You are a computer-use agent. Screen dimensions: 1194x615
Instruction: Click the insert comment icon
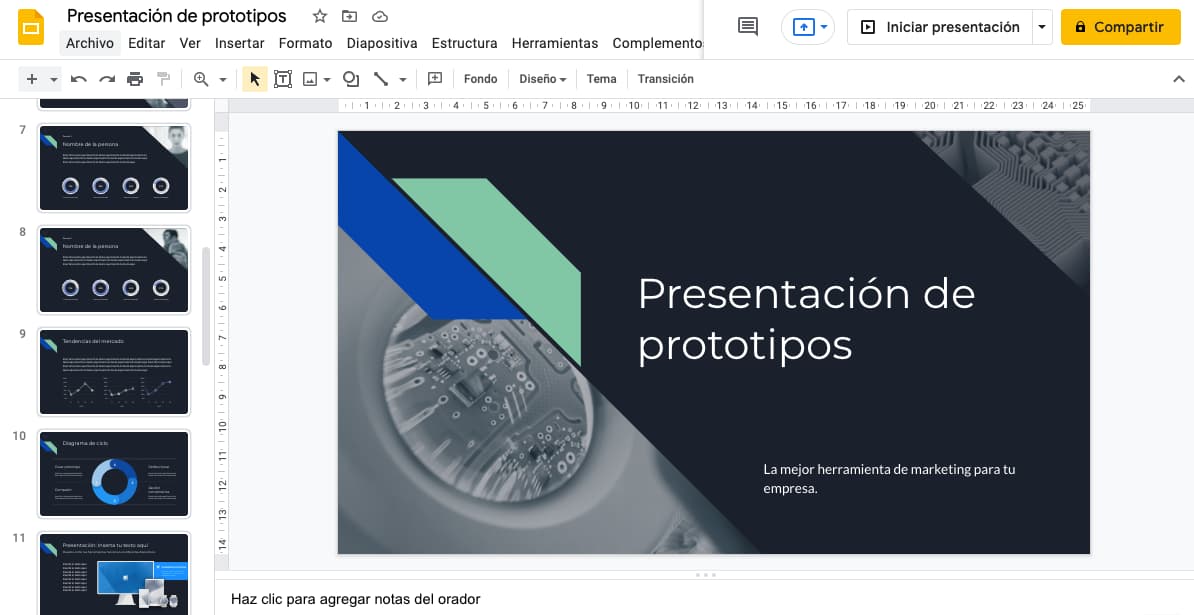[x=434, y=78]
